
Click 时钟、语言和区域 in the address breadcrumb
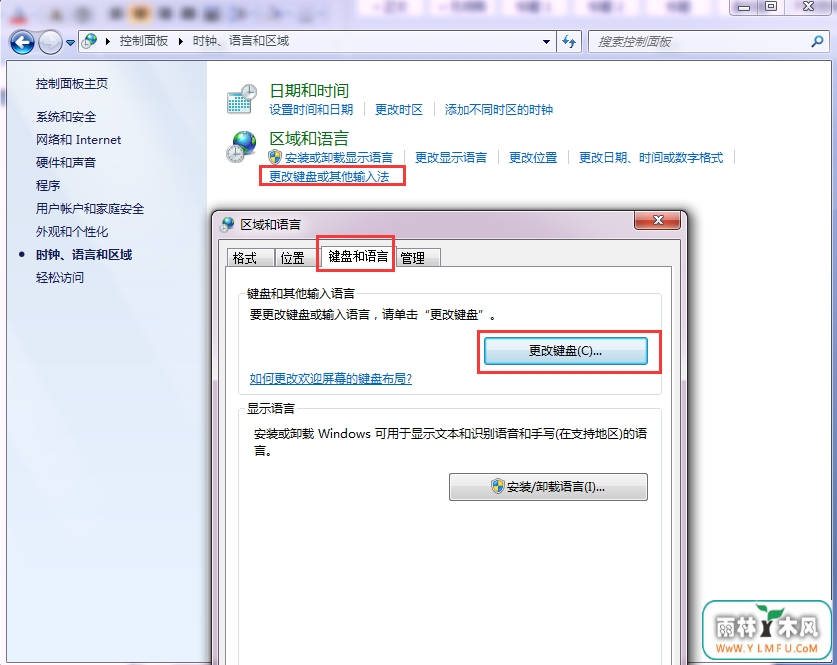tap(241, 41)
